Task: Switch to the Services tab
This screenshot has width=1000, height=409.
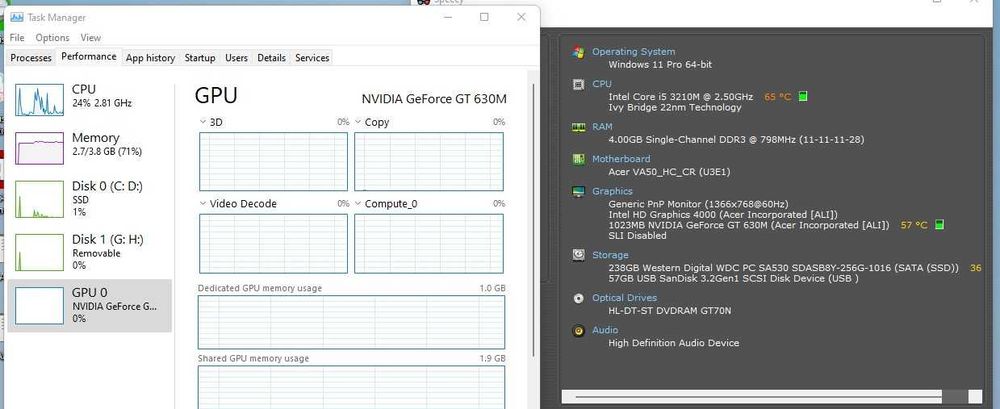Action: tap(312, 57)
